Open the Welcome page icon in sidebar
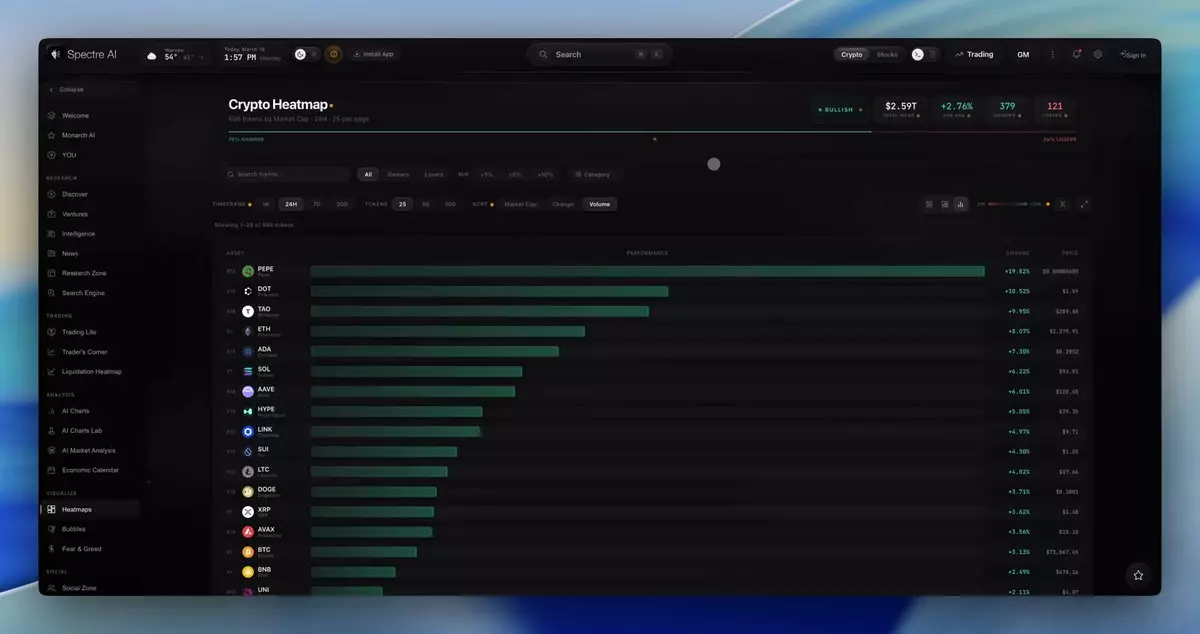1200x634 pixels. (x=52, y=115)
